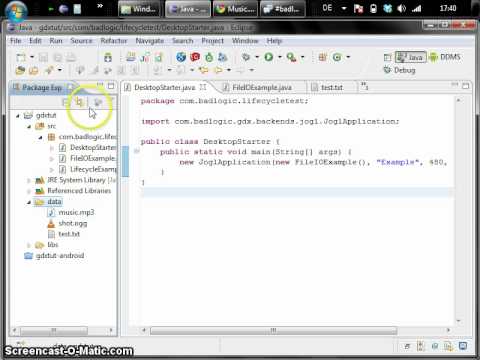Open the Navigate menu
Viewport: 480px width, 360px height.
point(150,41)
